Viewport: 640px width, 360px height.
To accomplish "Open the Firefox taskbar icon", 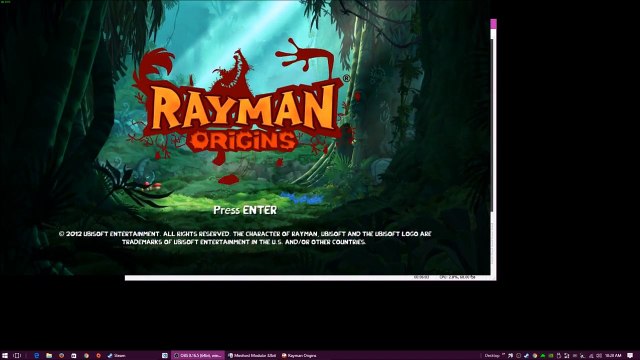I will point(61,356).
